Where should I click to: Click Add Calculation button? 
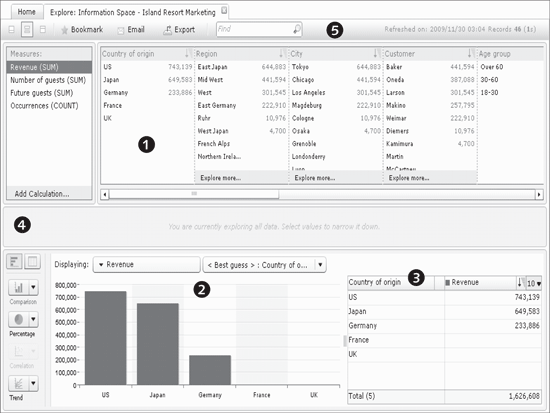(x=42, y=194)
